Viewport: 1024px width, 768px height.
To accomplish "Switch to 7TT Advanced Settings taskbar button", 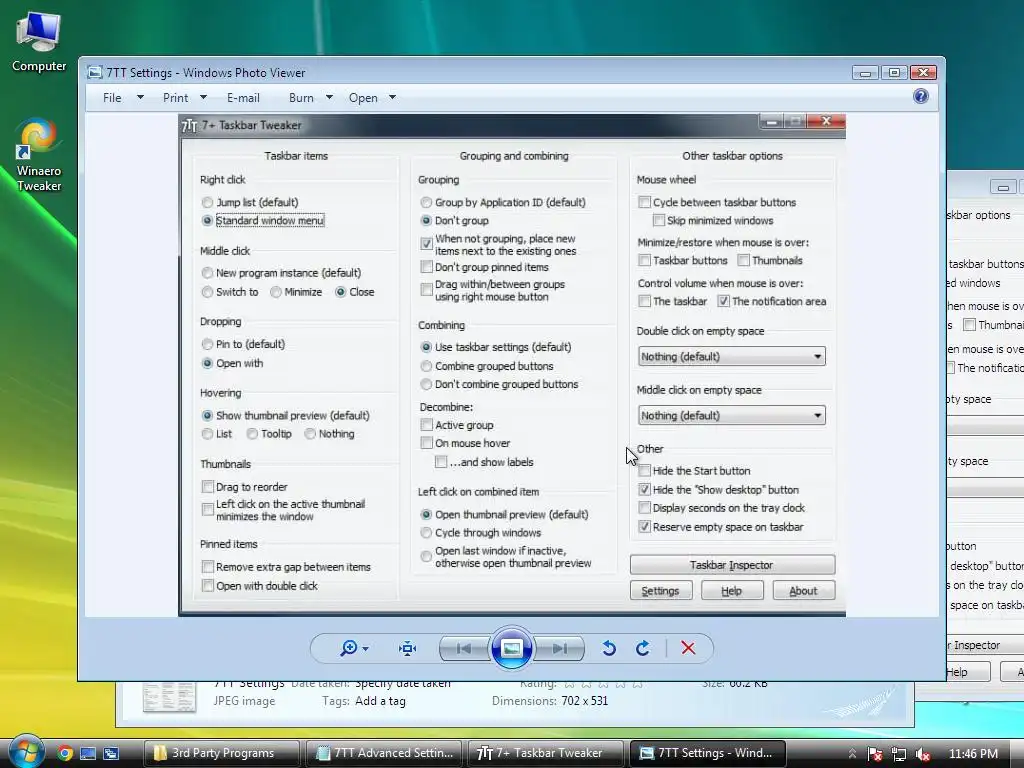I will pos(383,753).
